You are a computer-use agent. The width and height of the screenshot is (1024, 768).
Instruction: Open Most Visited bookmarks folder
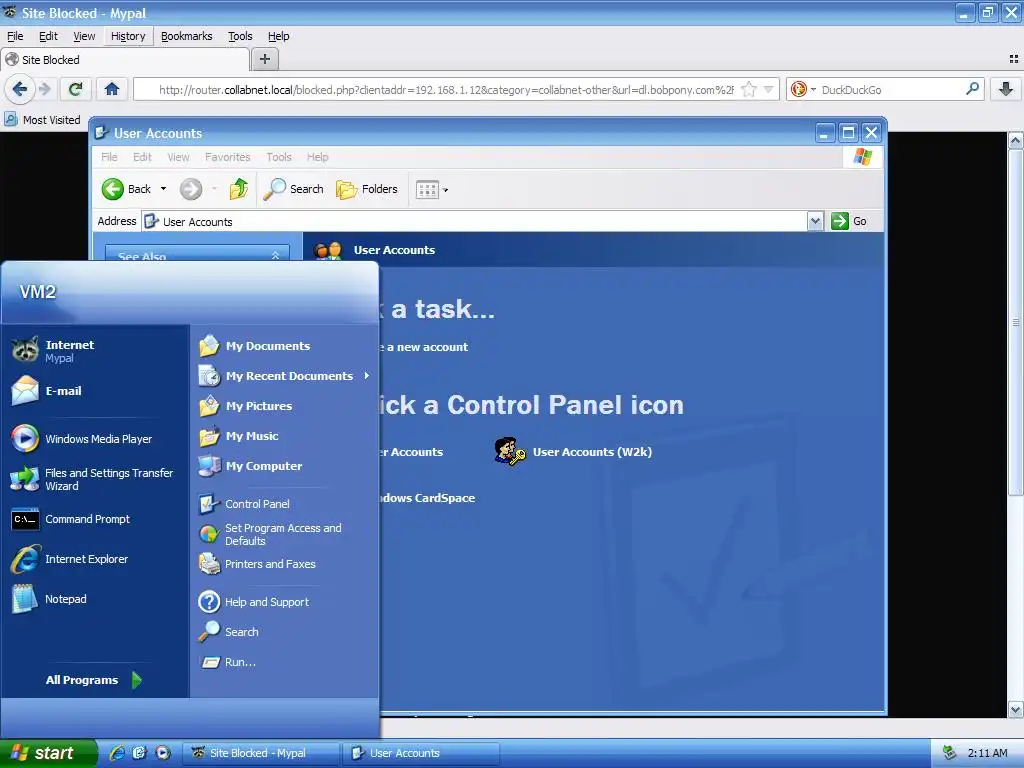42,120
